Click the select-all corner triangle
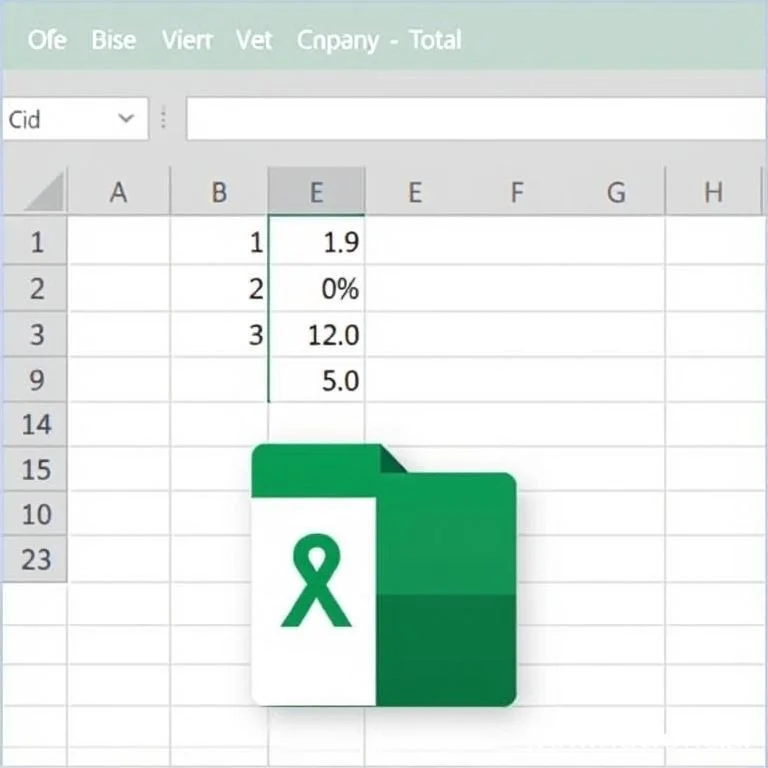The height and width of the screenshot is (768, 768). 44,192
